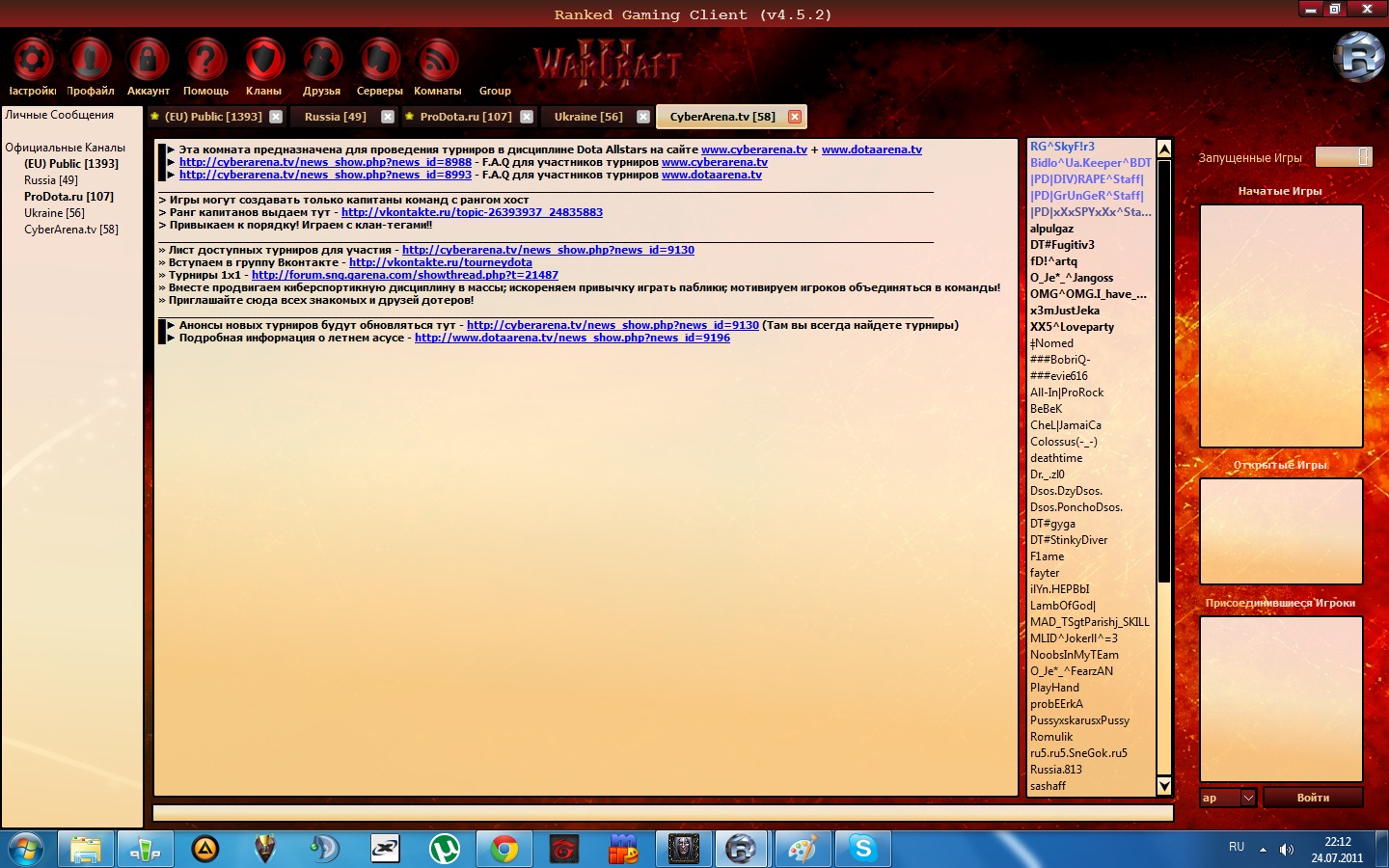Select (EU) Public [1393] channel in sidebar
Viewport: 1389px width, 868px height.
(71, 164)
